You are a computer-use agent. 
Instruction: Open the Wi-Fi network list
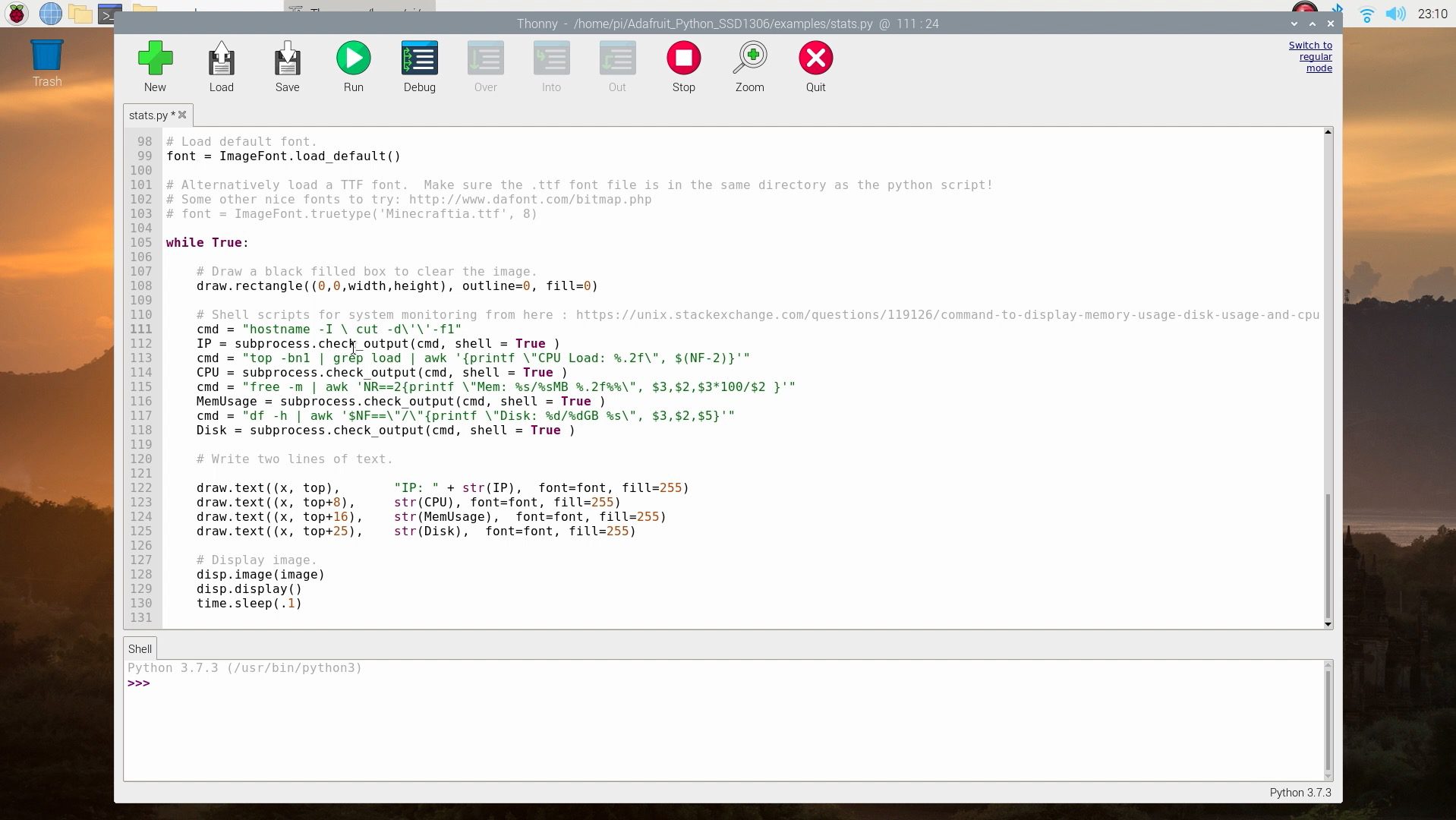(1366, 13)
